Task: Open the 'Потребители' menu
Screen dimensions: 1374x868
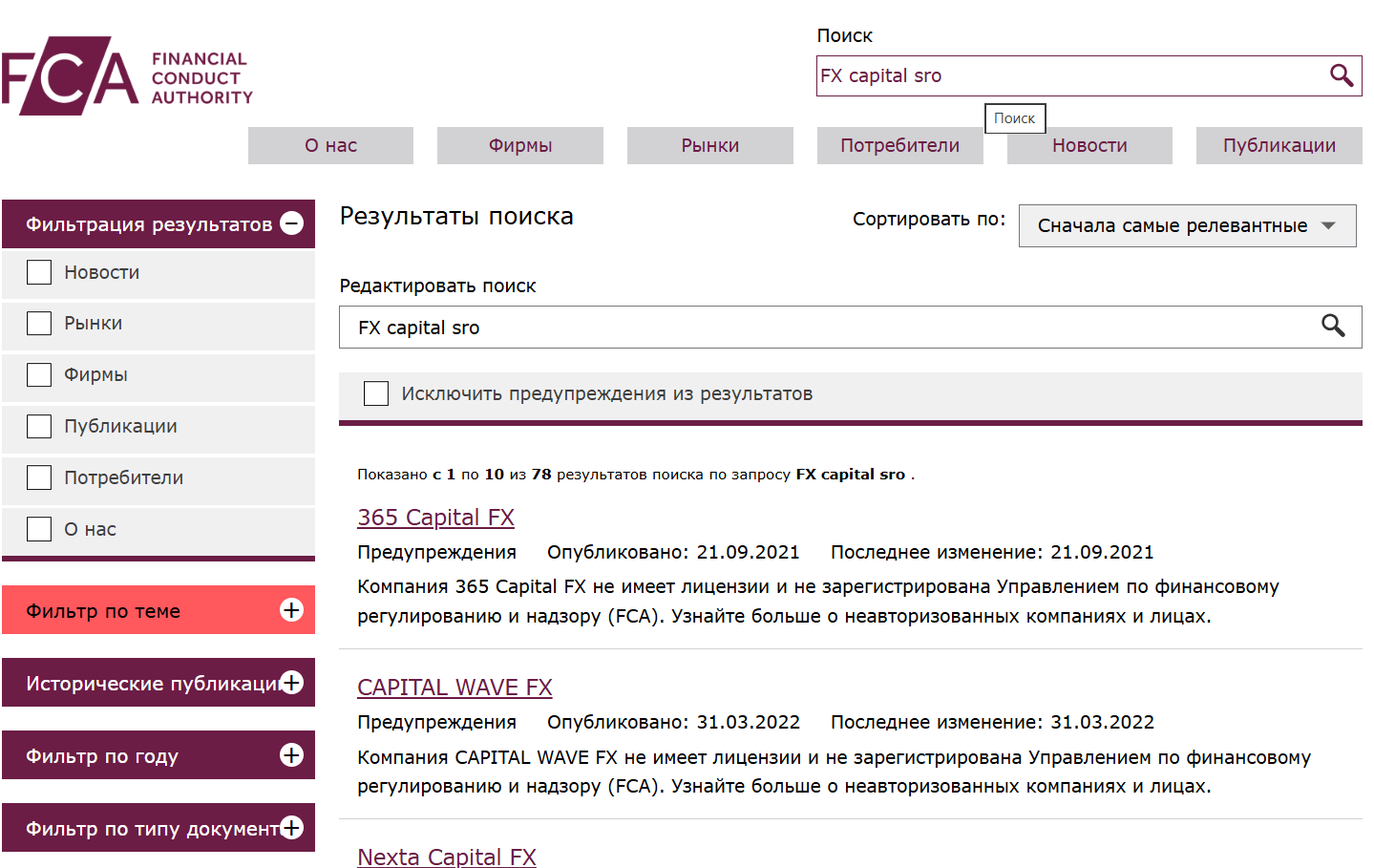Action: point(898,145)
